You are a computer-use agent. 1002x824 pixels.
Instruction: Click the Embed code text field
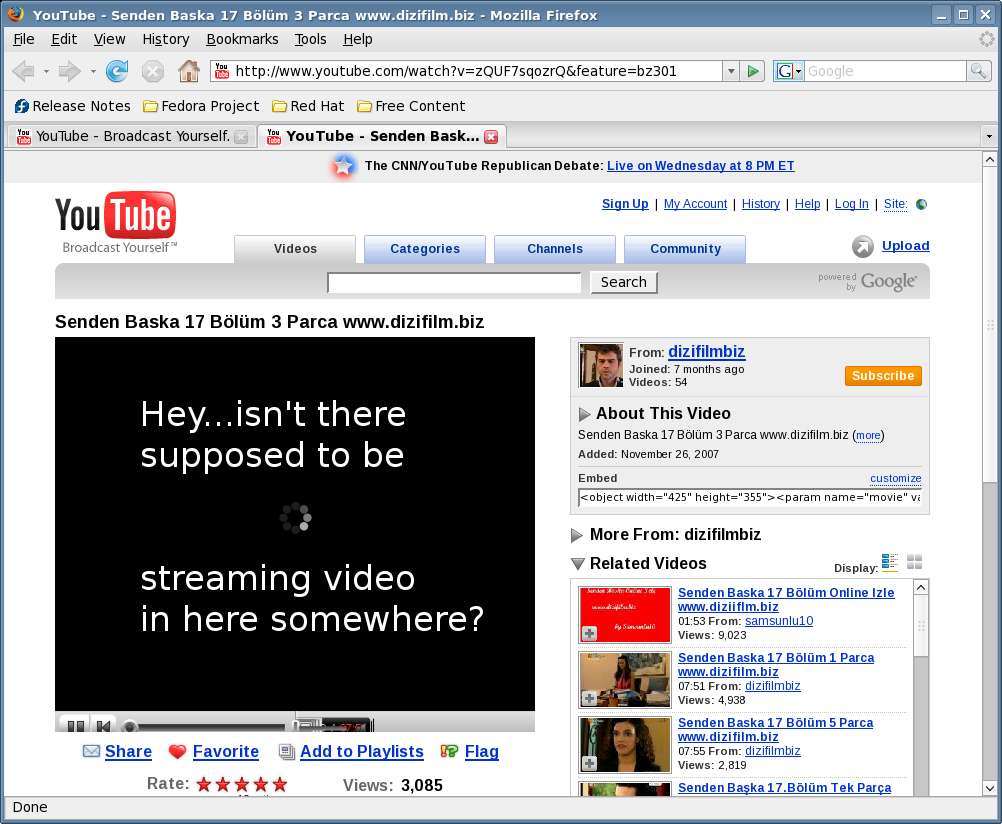click(750, 497)
